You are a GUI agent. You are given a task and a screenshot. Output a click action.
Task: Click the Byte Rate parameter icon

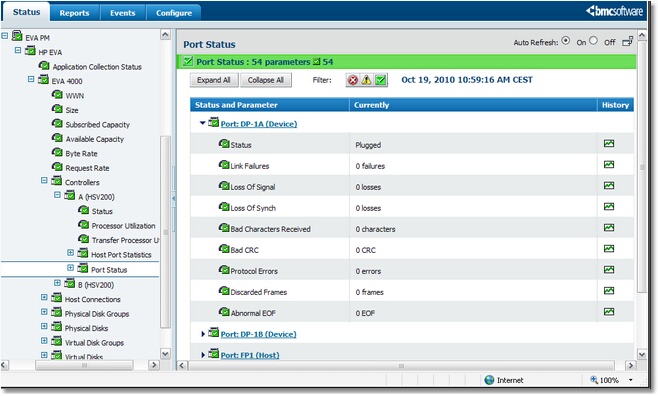[x=57, y=152]
